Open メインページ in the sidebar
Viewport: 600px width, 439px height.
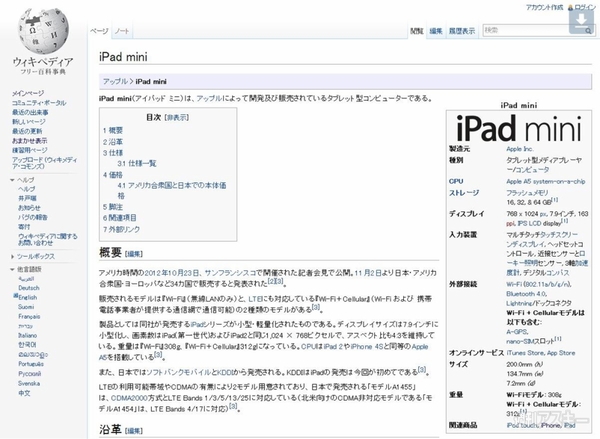(x=28, y=93)
